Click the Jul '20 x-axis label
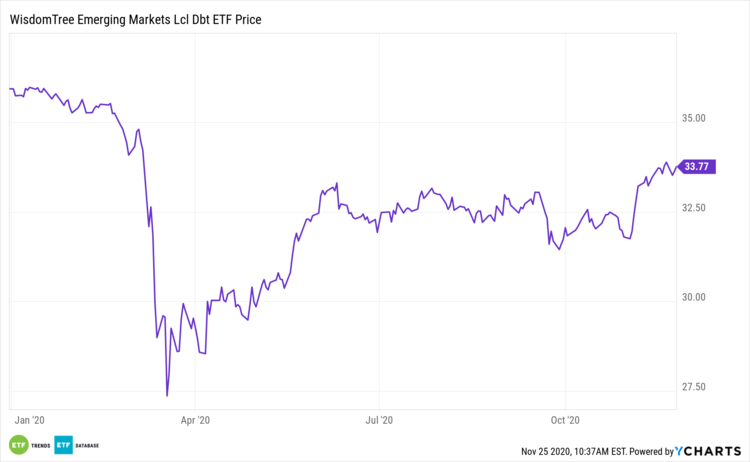The image size is (750, 462). coord(379,421)
